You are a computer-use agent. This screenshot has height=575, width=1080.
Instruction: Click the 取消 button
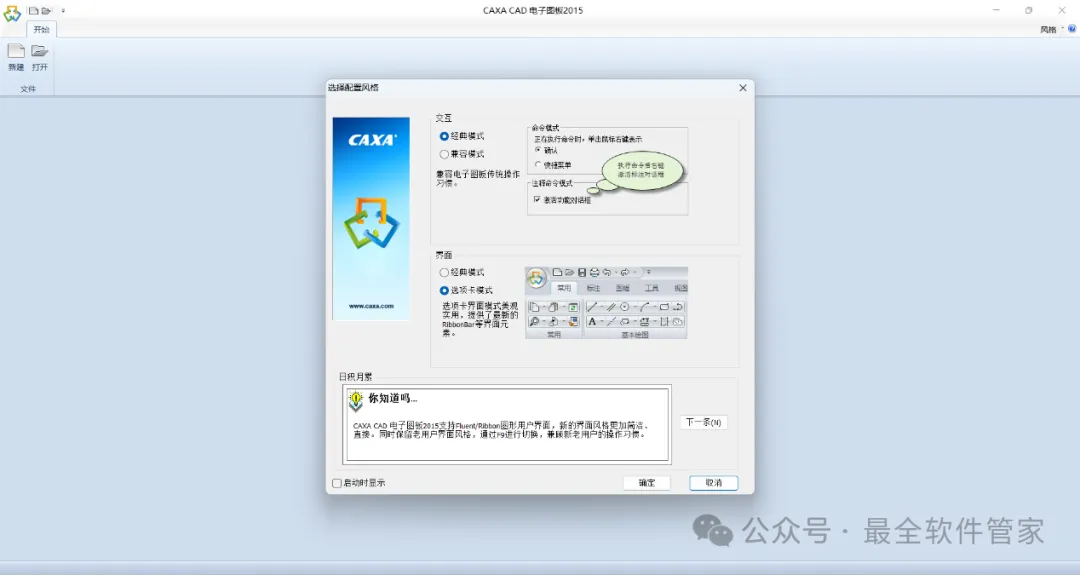click(714, 483)
